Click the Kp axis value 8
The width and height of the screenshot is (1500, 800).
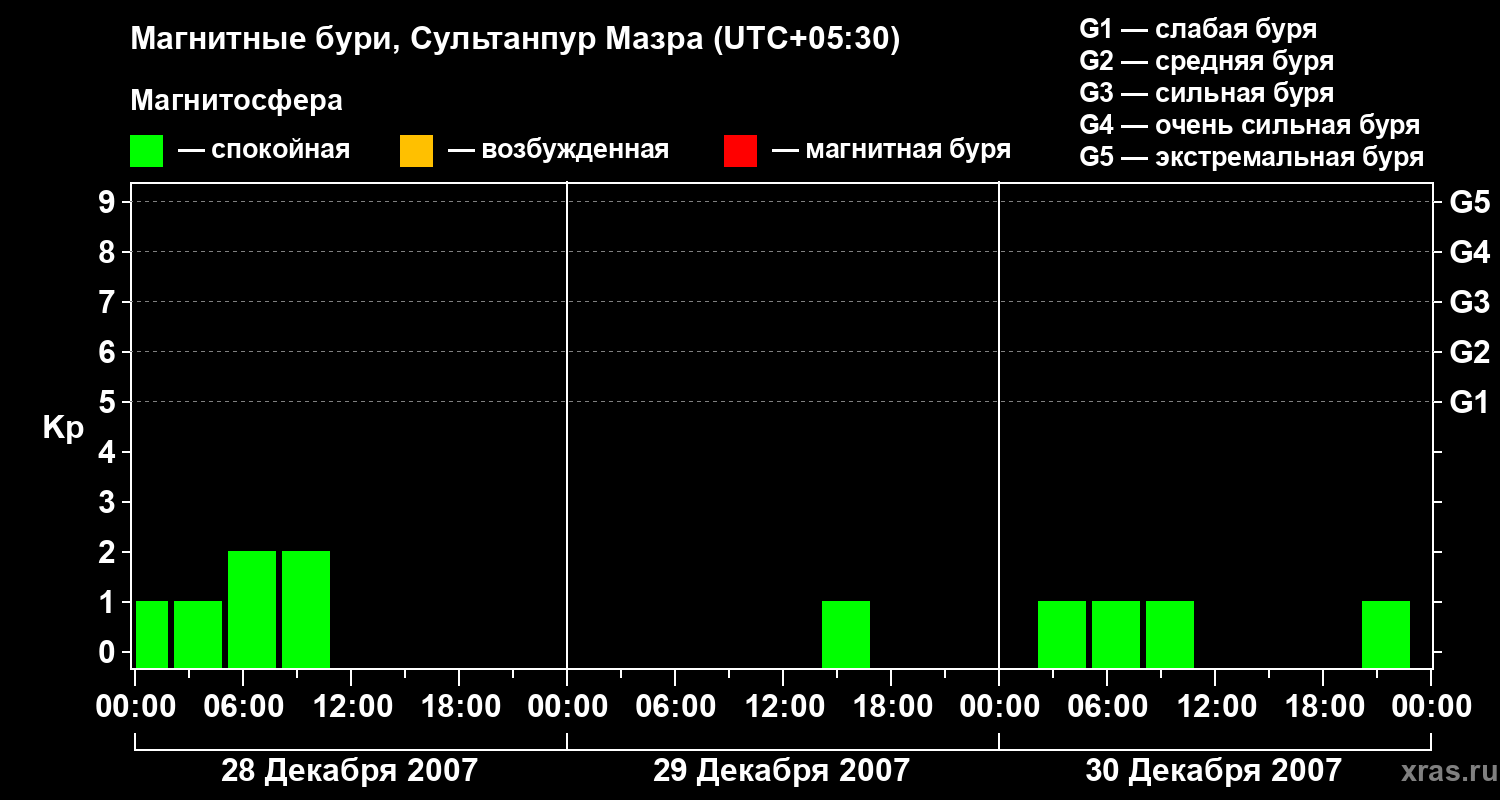pyautogui.click(x=109, y=252)
